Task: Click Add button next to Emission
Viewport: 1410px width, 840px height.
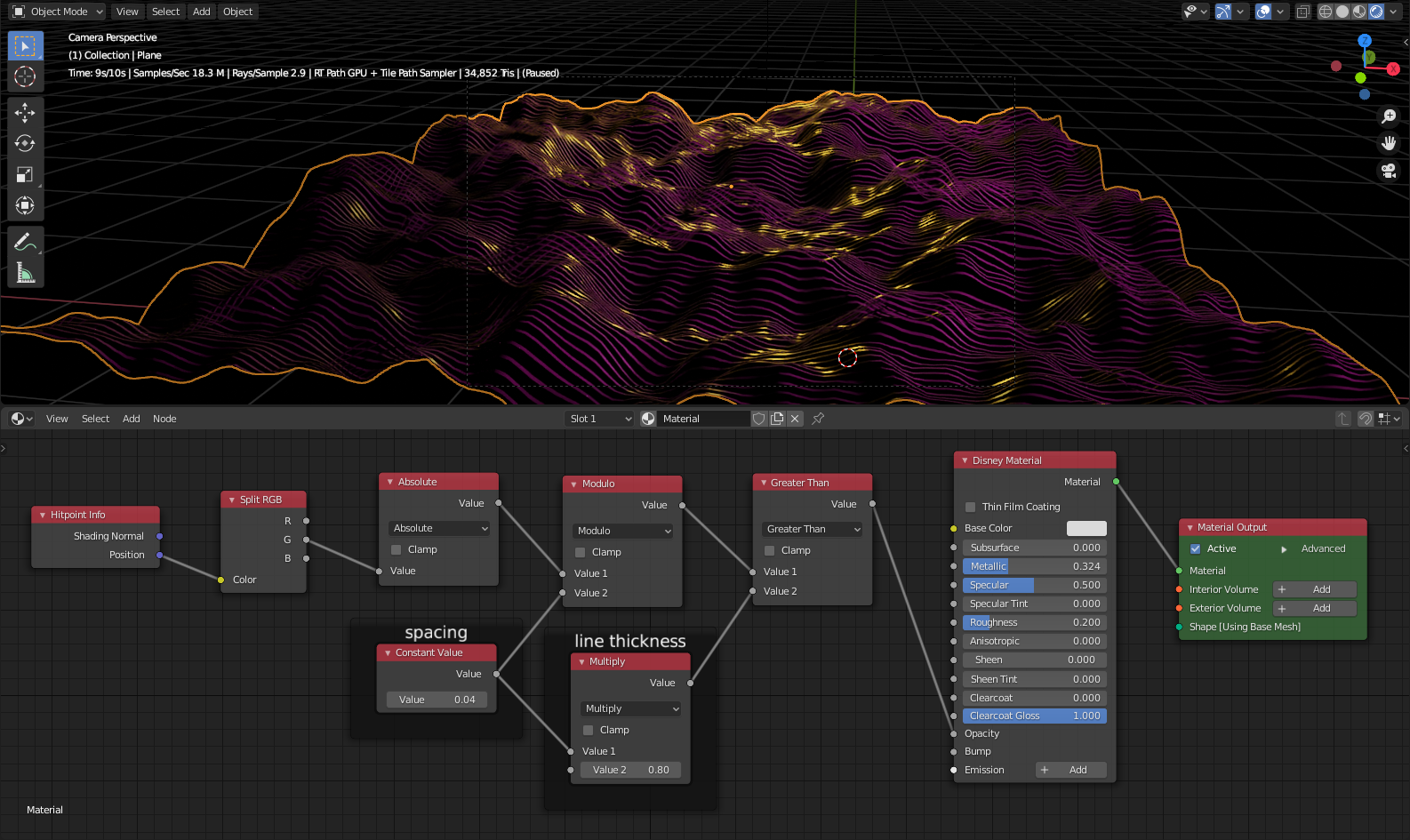Action: [1070, 770]
